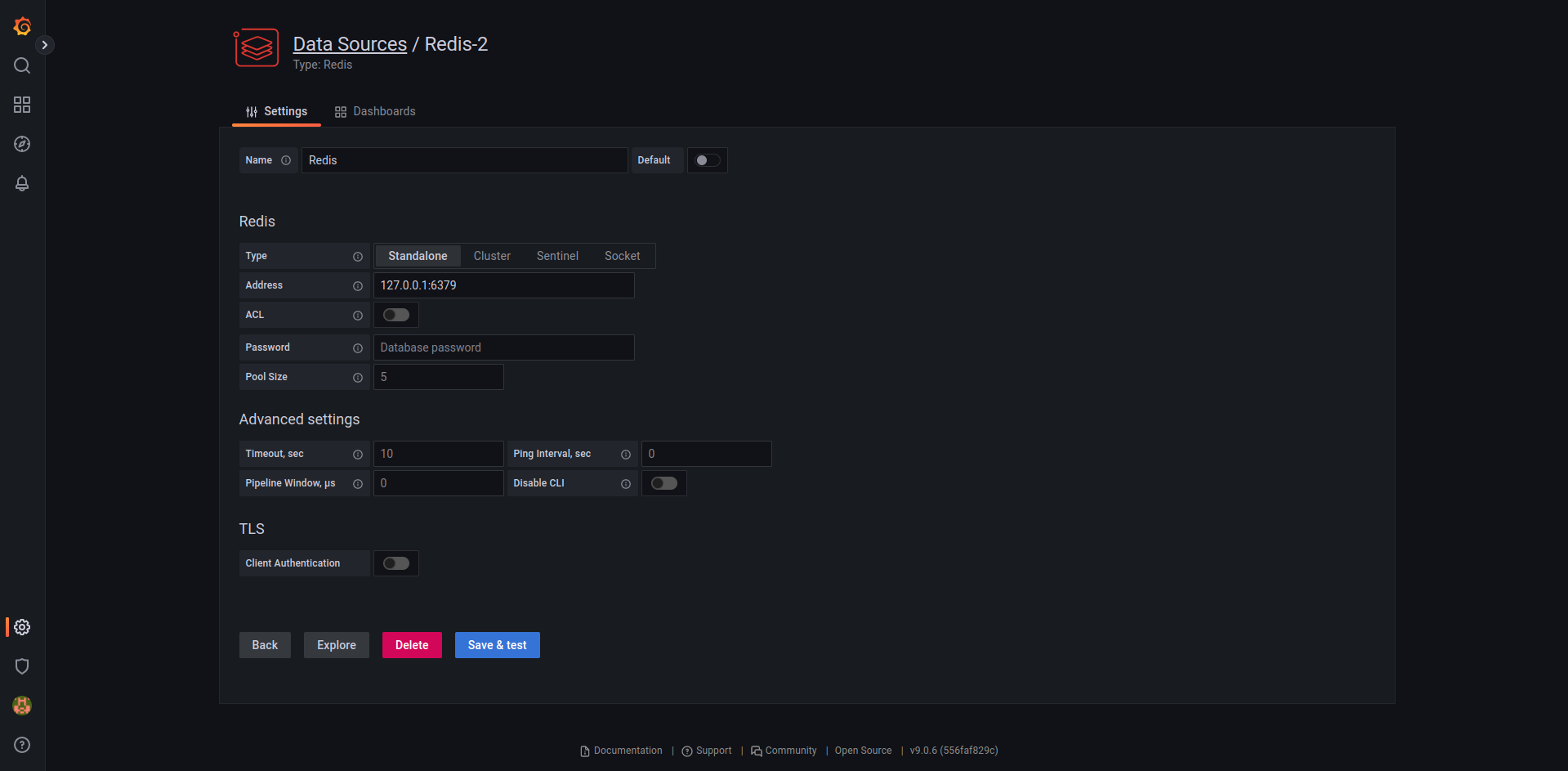This screenshot has width=1568, height=771.
Task: Click the red Delete button
Action: (x=412, y=645)
